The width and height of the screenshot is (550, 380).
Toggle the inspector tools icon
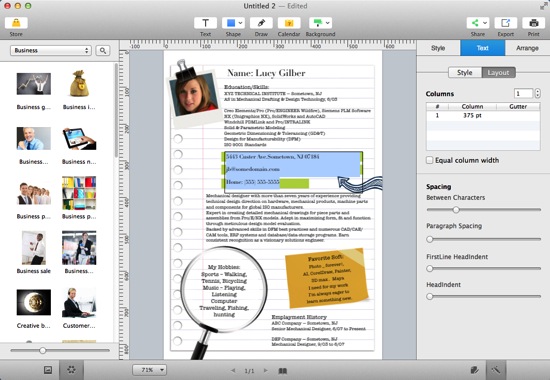pyautogui.click(x=496, y=370)
